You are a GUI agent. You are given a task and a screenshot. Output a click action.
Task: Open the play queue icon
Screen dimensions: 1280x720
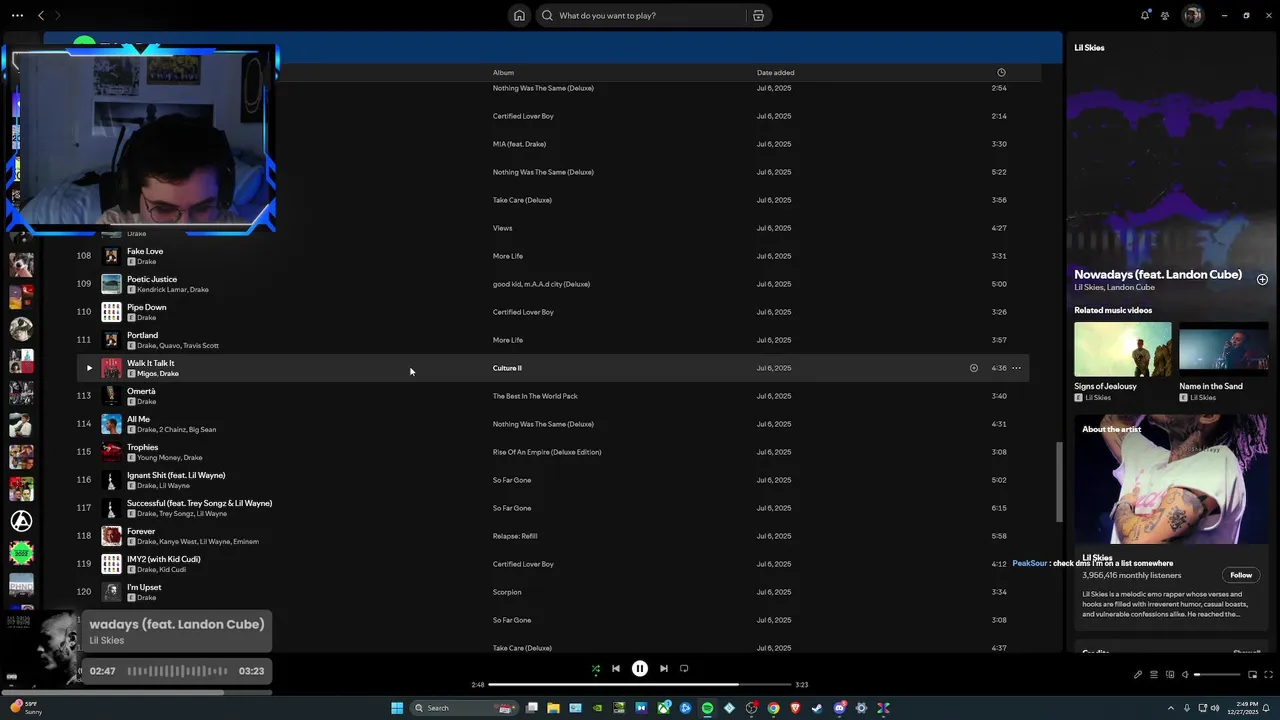(x=1154, y=675)
